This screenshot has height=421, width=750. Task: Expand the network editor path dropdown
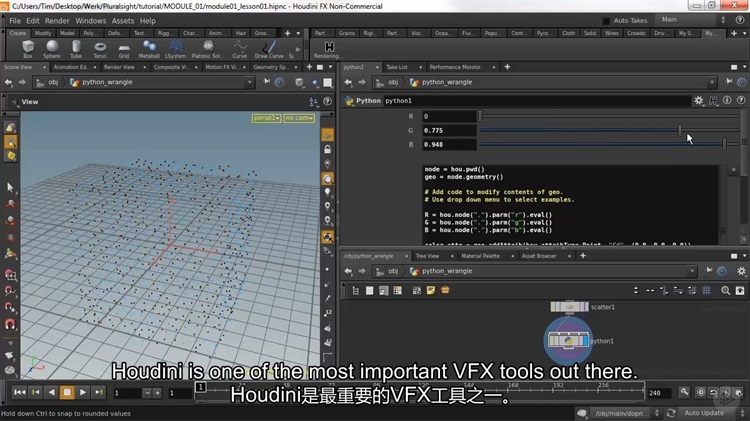pos(692,271)
